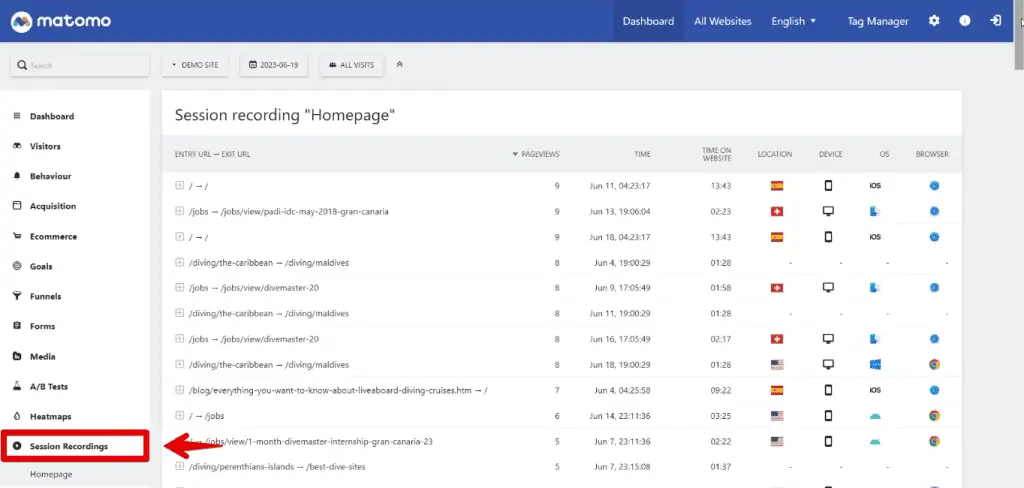
Task: Open the English language dropdown
Action: coord(793,21)
